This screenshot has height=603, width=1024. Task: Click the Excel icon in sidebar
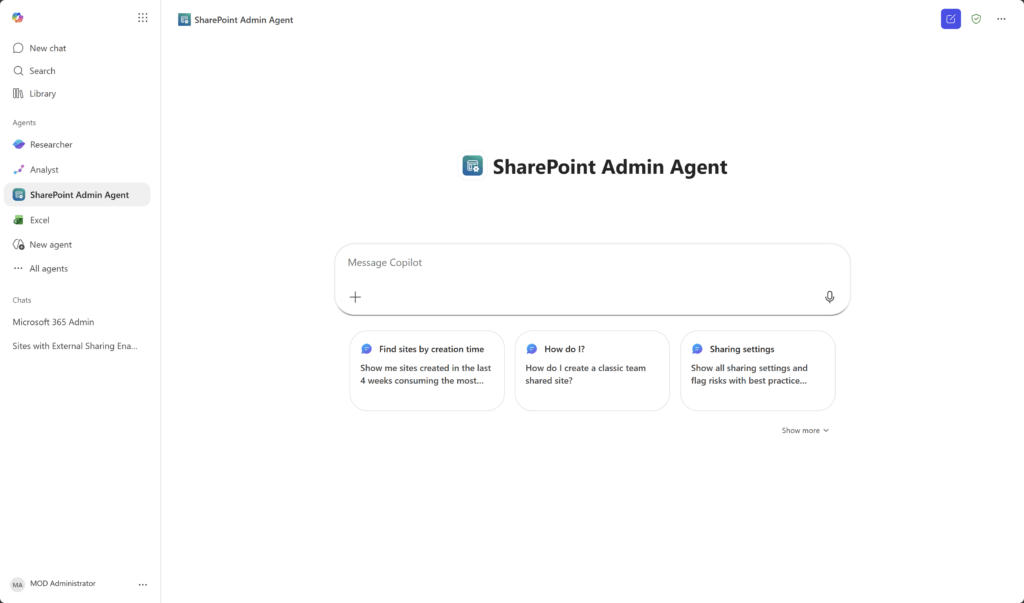click(19, 220)
